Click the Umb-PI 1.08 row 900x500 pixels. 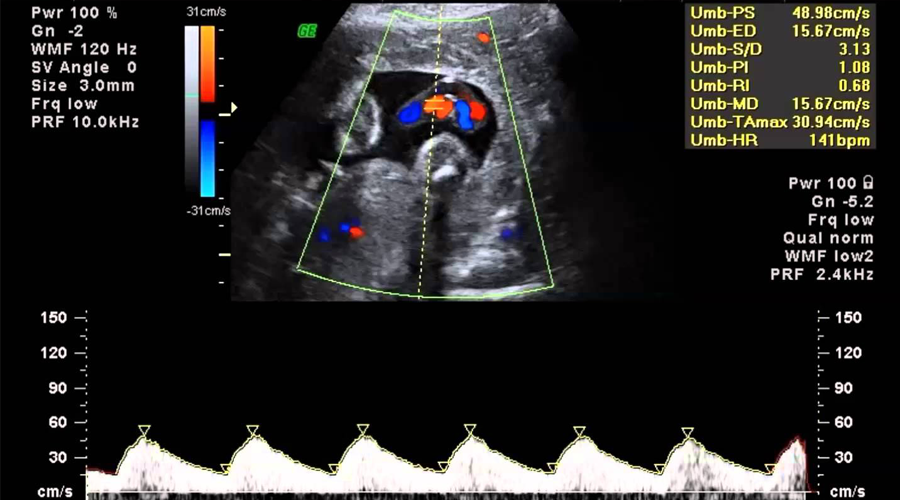click(780, 68)
